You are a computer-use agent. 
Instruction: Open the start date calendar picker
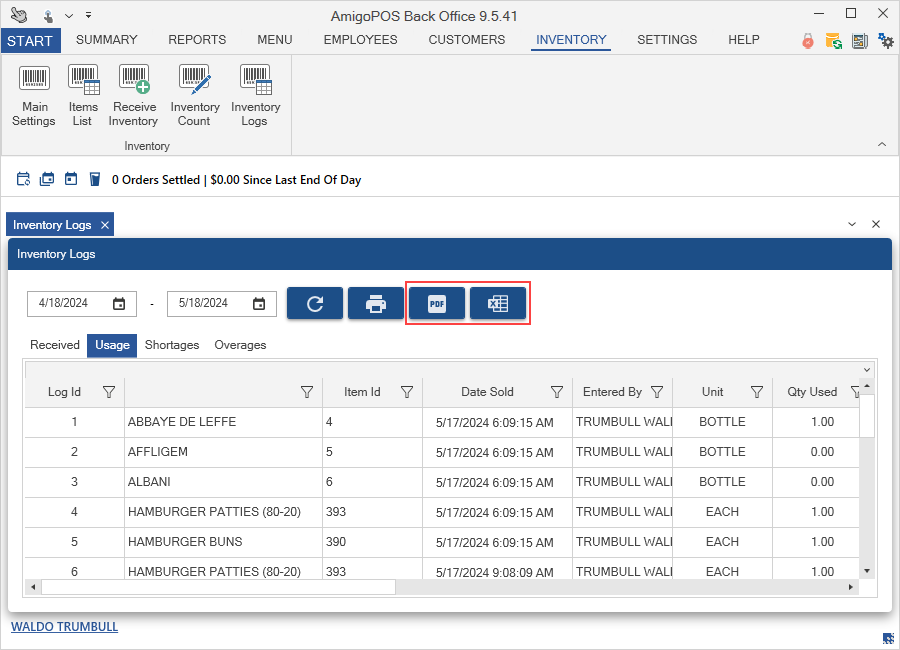coord(119,304)
